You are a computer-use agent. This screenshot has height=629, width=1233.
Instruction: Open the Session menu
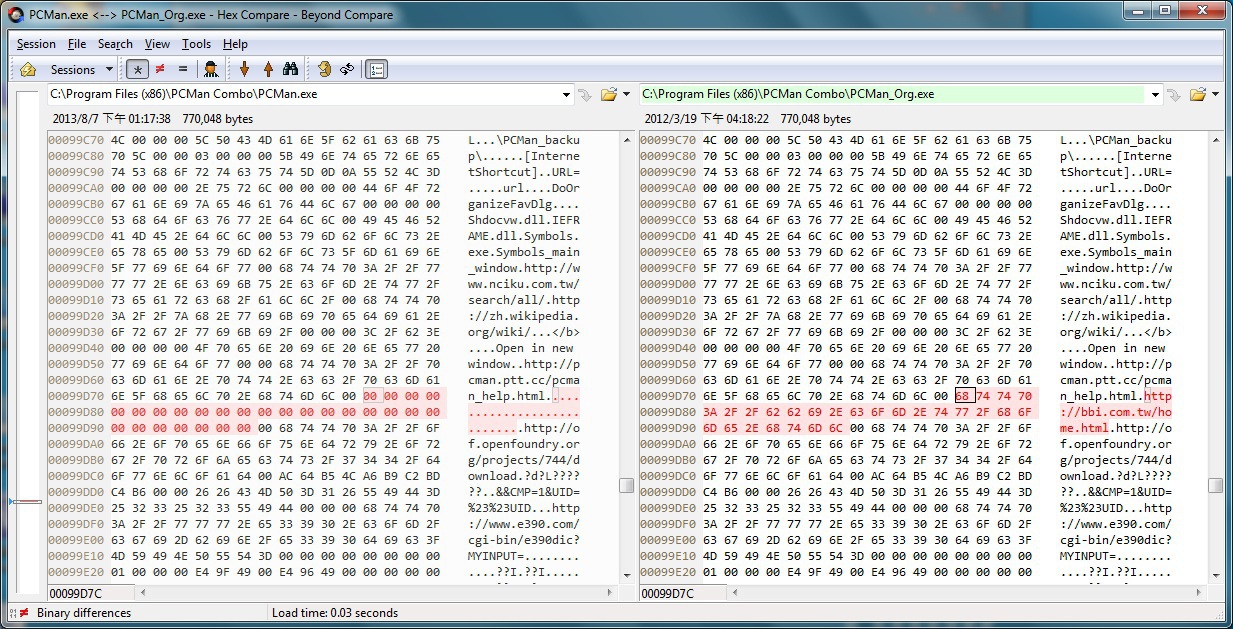36,44
